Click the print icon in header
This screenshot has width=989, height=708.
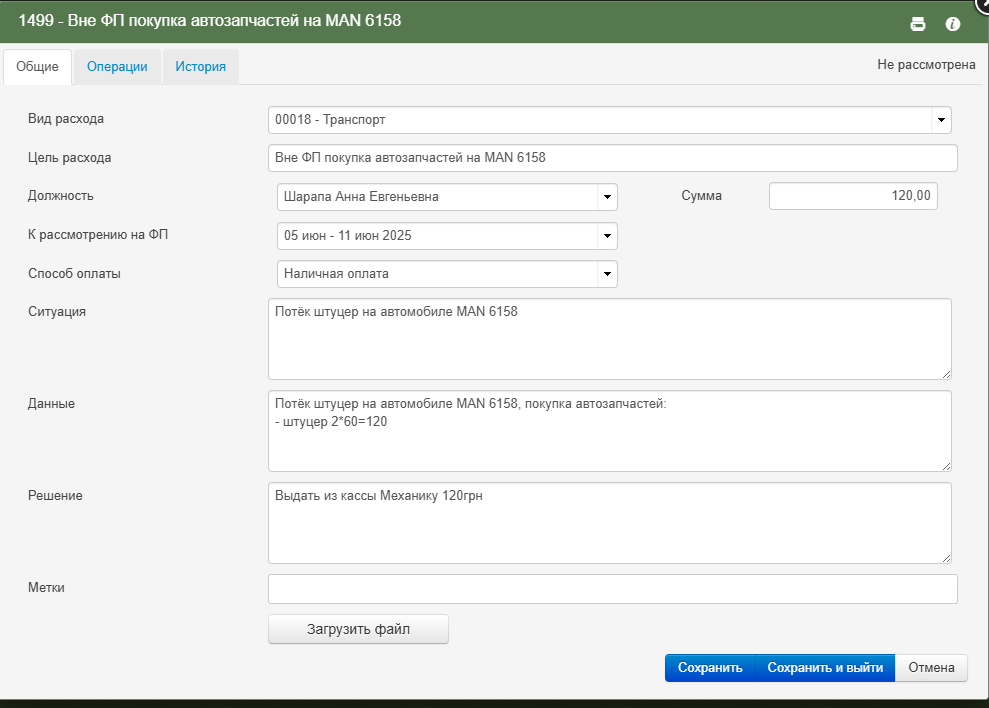point(918,24)
